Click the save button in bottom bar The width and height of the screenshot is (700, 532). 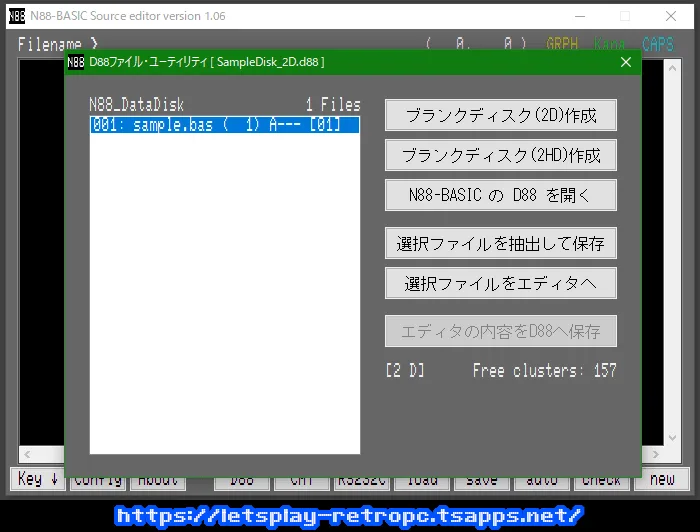click(482, 480)
